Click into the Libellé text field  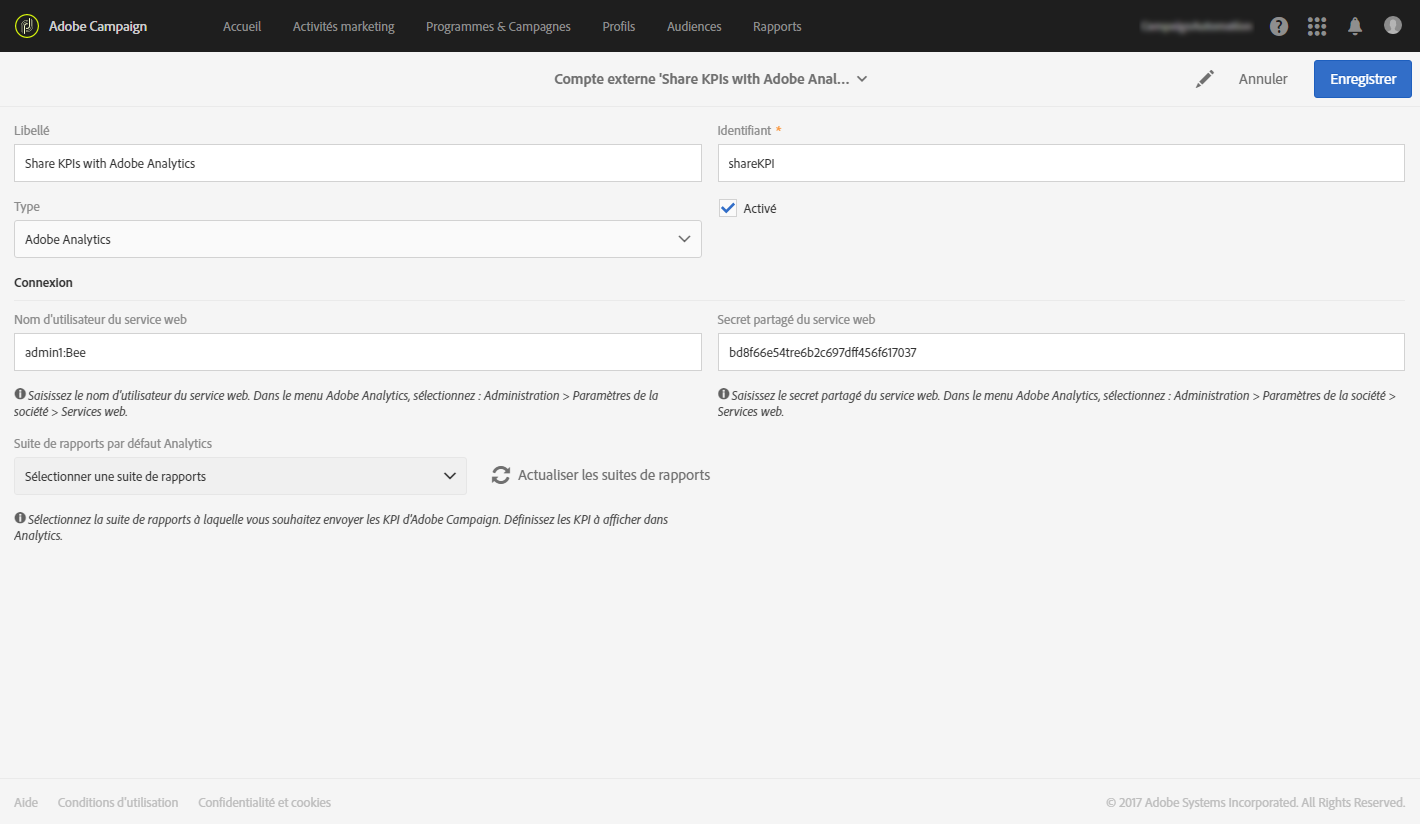(358, 163)
